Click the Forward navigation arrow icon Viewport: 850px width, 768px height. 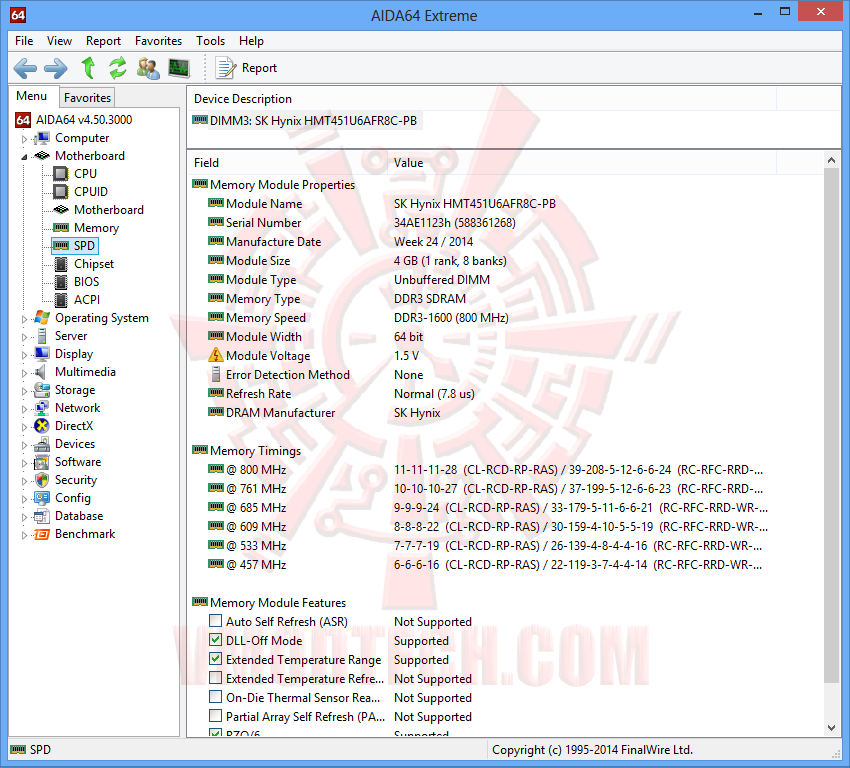coord(56,68)
